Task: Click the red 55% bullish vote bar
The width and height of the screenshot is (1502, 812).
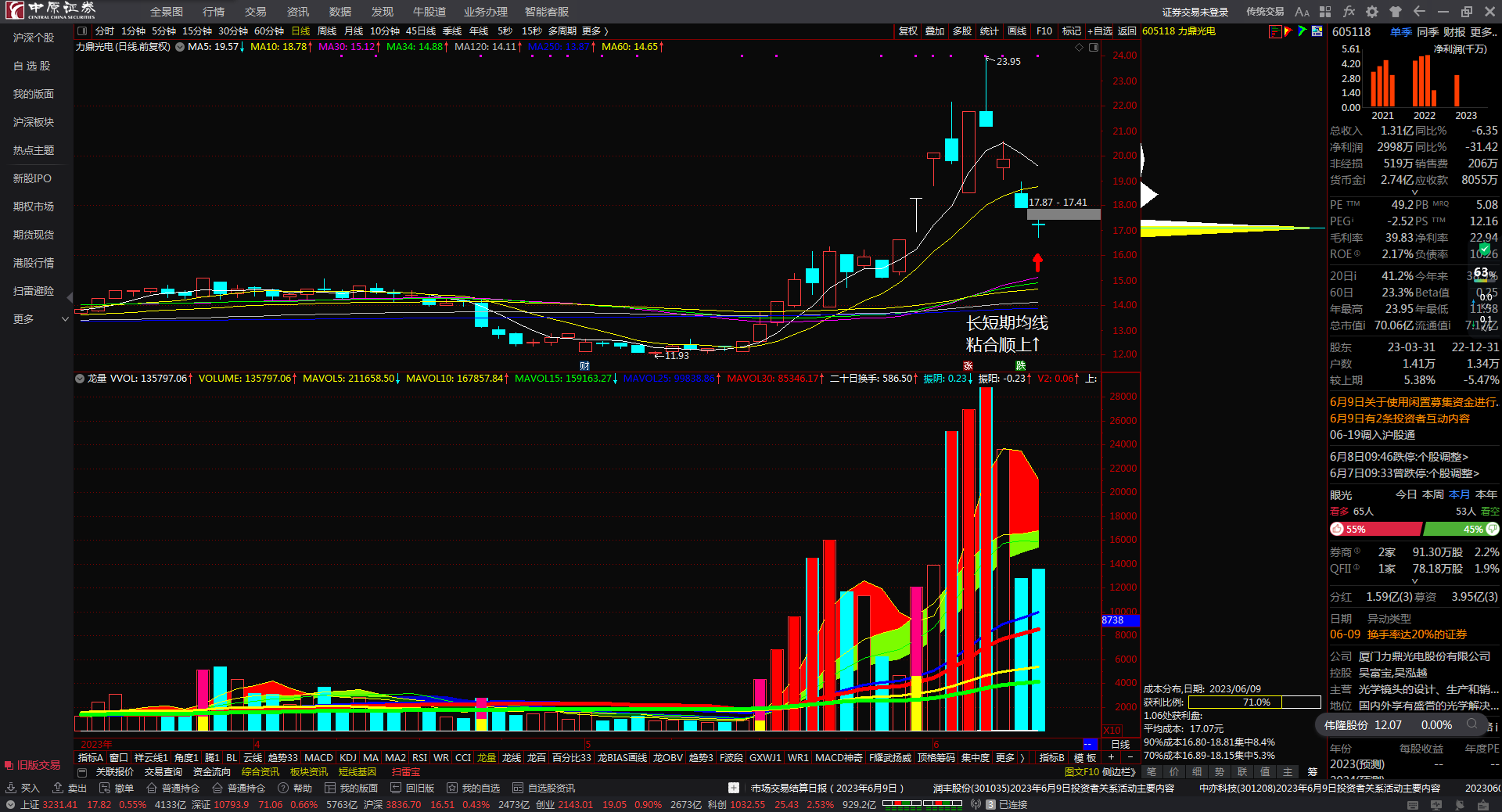Action: pyautogui.click(x=1375, y=530)
